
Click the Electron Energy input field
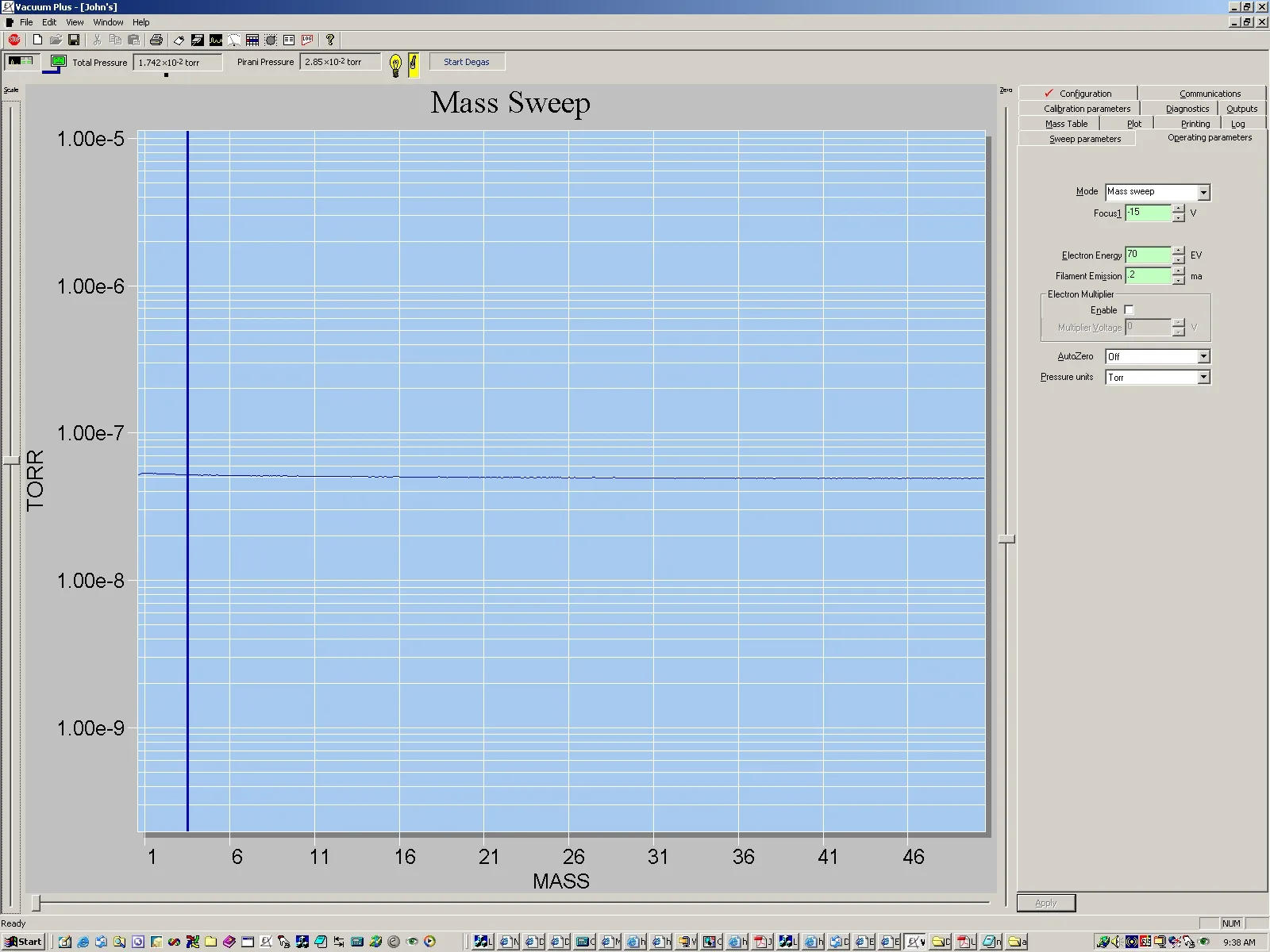[x=1148, y=255]
